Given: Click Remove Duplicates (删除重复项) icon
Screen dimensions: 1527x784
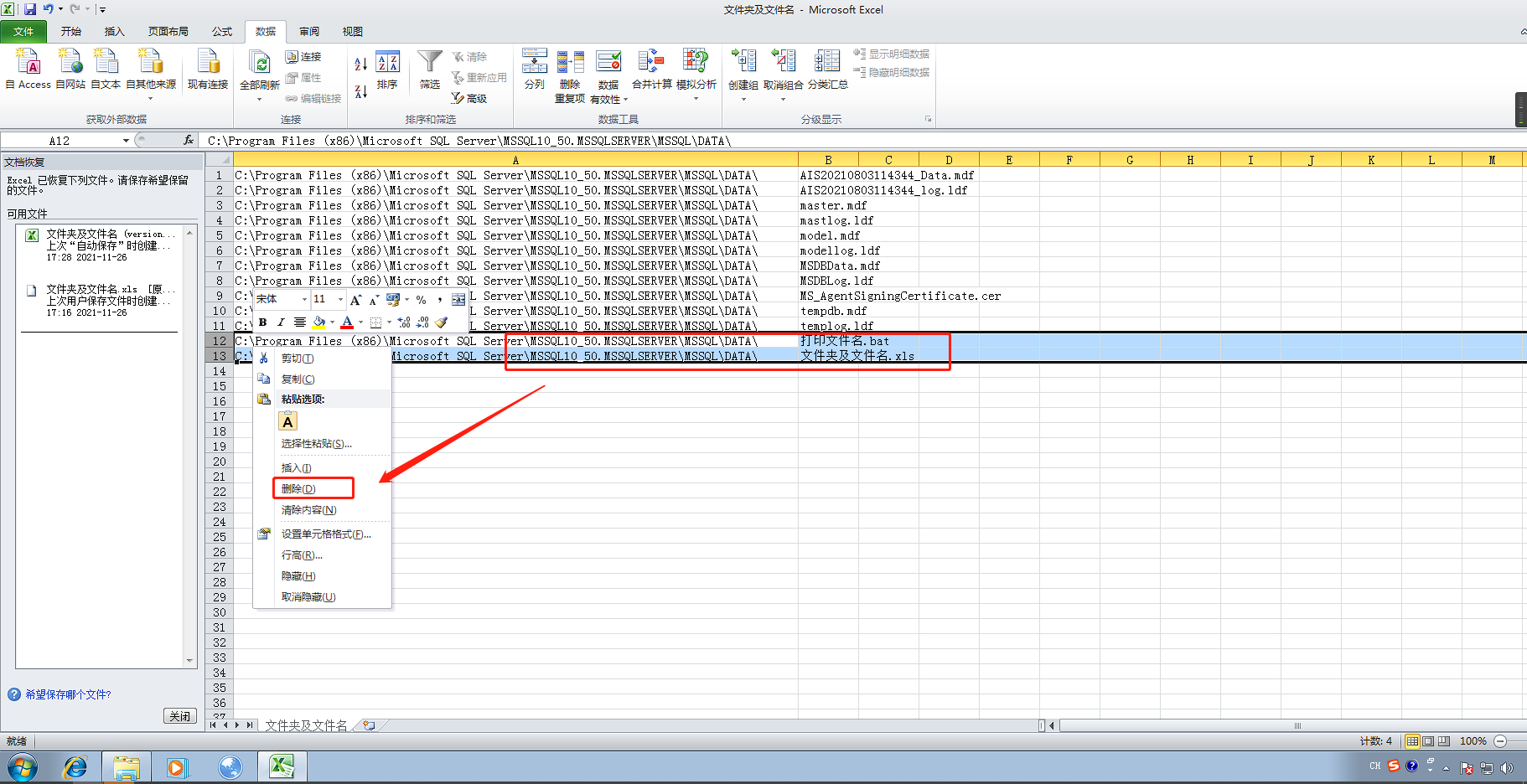Looking at the screenshot, I should [570, 75].
